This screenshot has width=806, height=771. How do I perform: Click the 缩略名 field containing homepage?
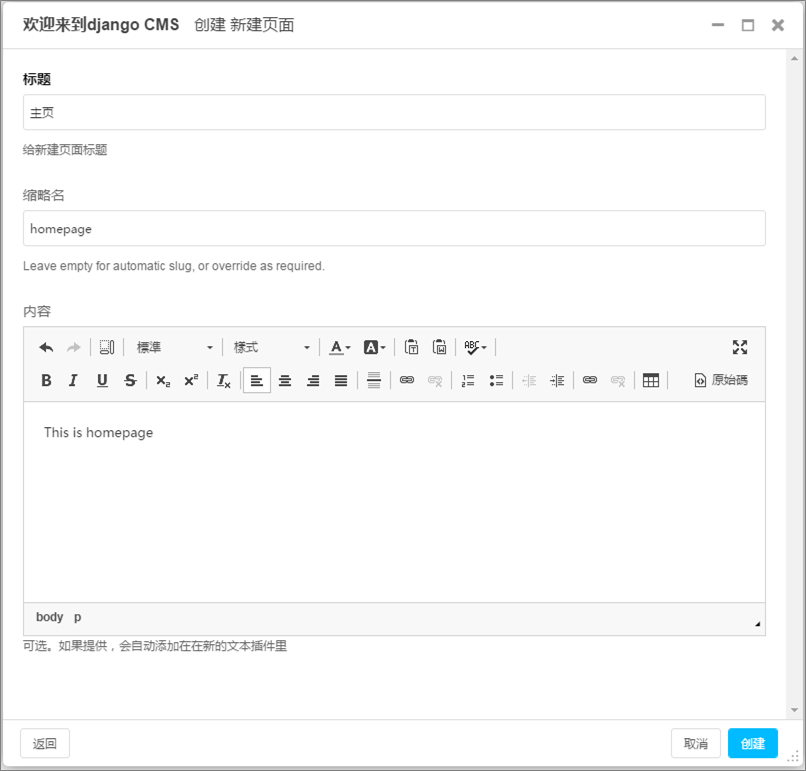(394, 228)
